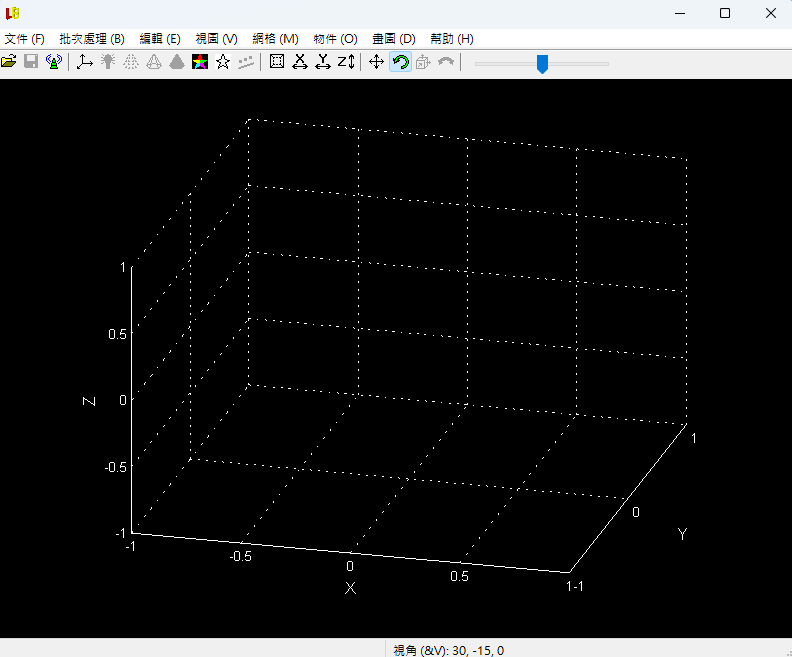
Task: Select the Z axis view icon
Action: click(x=346, y=62)
